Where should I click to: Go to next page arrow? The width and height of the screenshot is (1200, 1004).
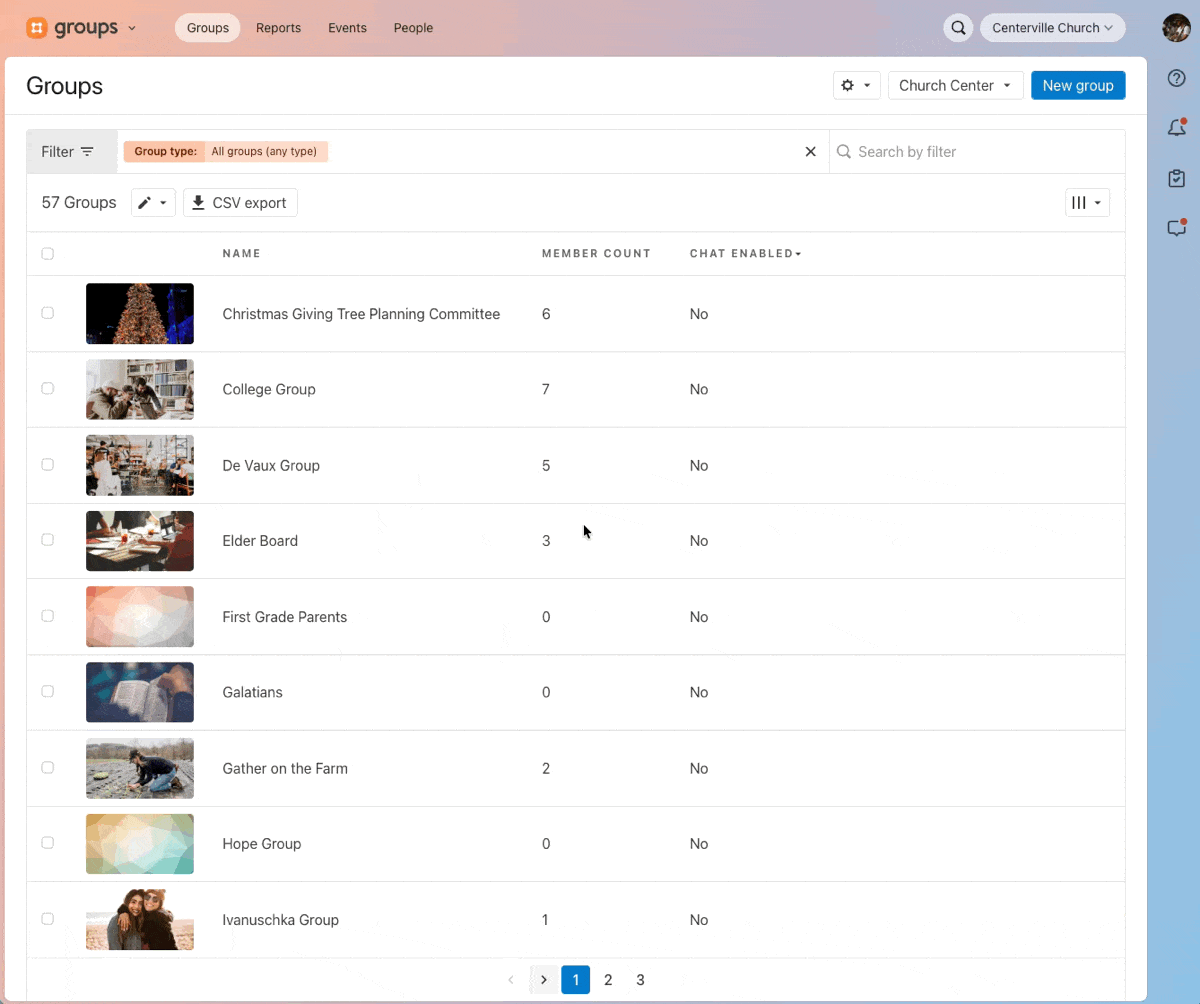pyautogui.click(x=543, y=980)
